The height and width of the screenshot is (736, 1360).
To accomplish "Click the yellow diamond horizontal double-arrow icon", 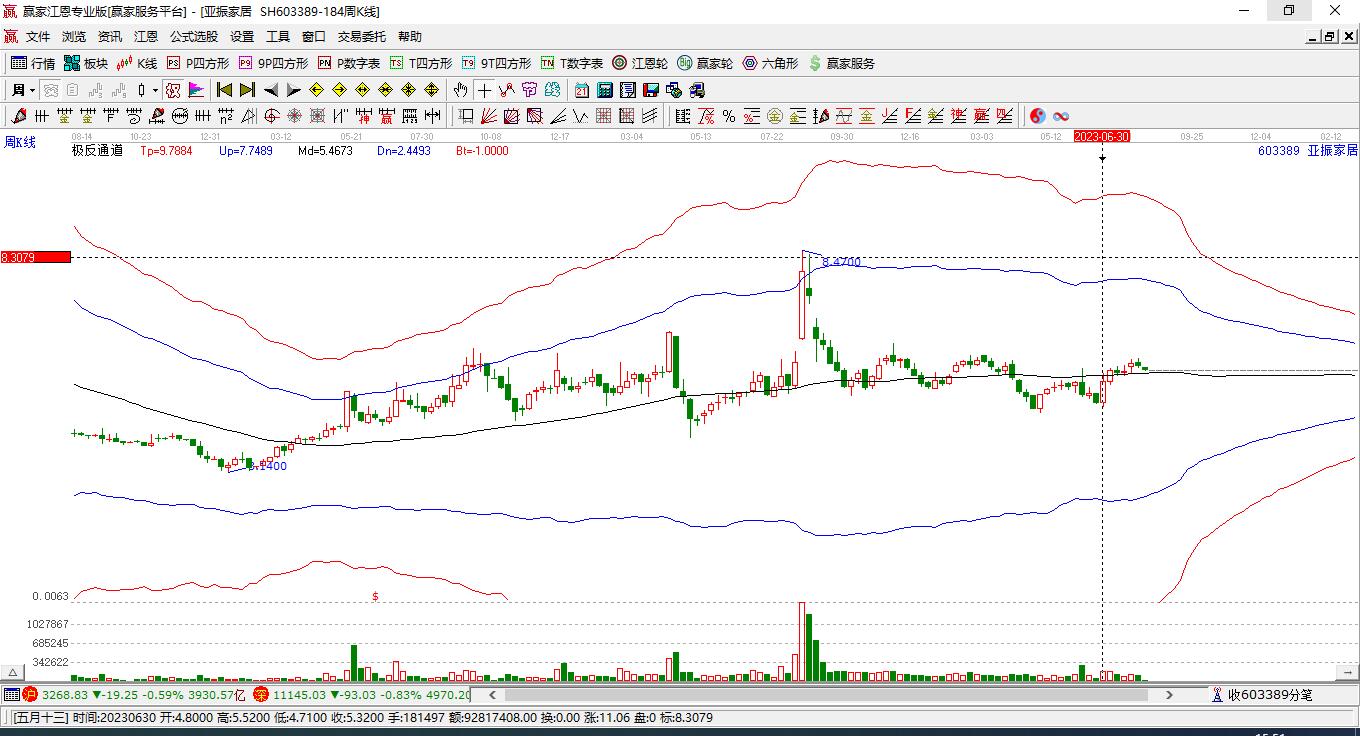I will pyautogui.click(x=363, y=90).
